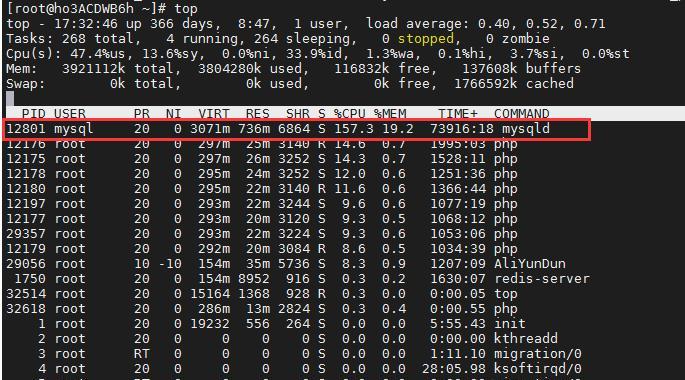Click the 28:05.98 time of ksoftirqd/0
Viewport: 685px width, 380px height.
[x=454, y=369]
